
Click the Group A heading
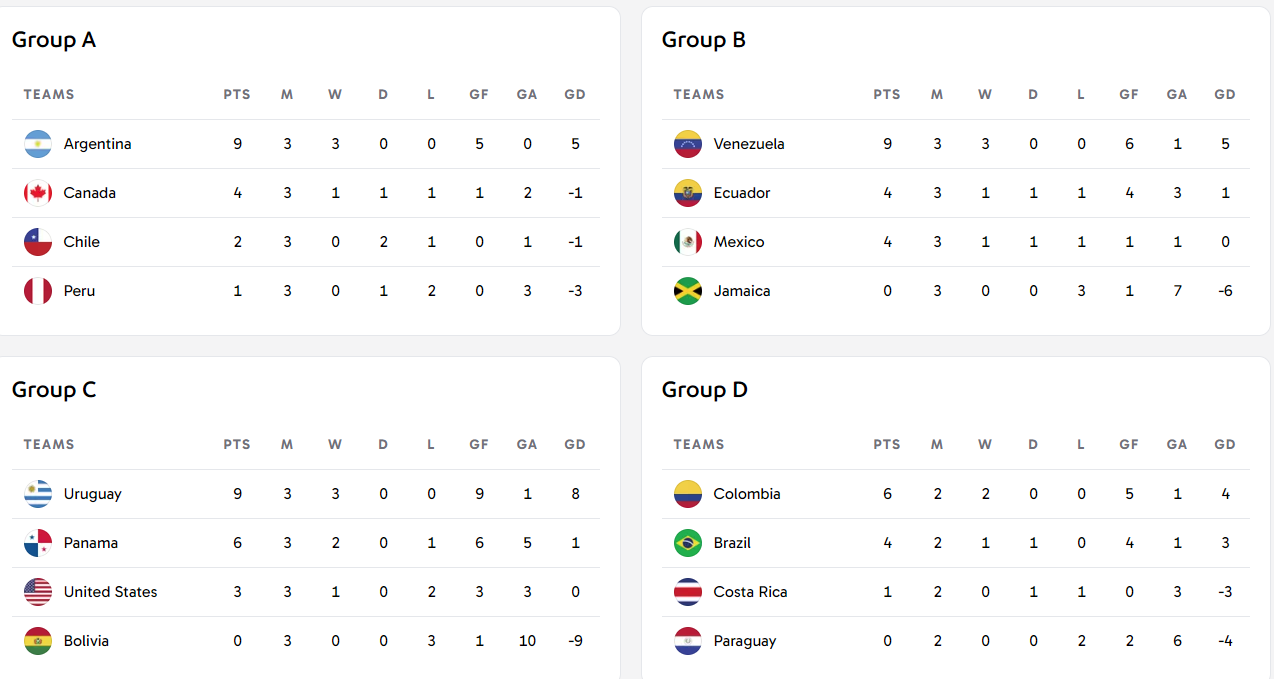point(54,40)
